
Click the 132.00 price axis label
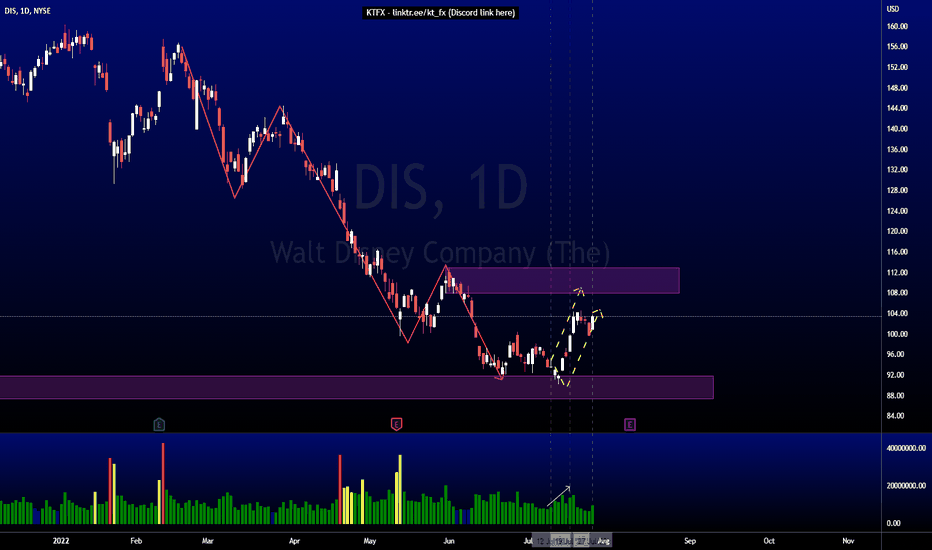coord(897,169)
